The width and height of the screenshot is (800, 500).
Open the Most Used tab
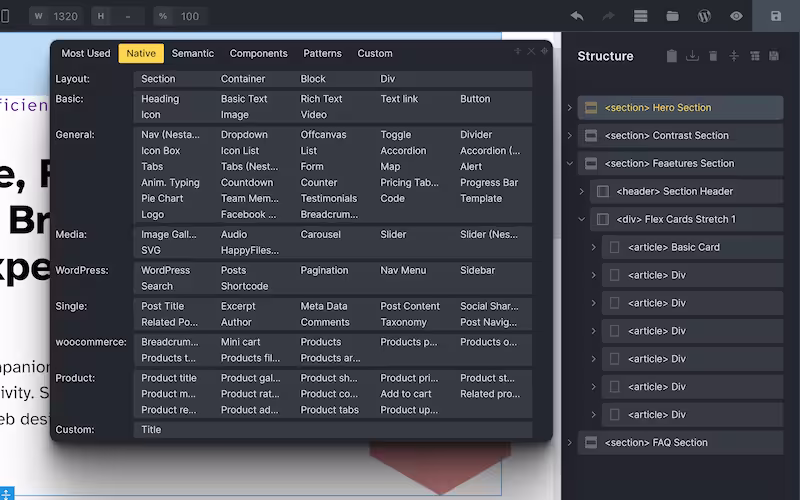(x=86, y=54)
